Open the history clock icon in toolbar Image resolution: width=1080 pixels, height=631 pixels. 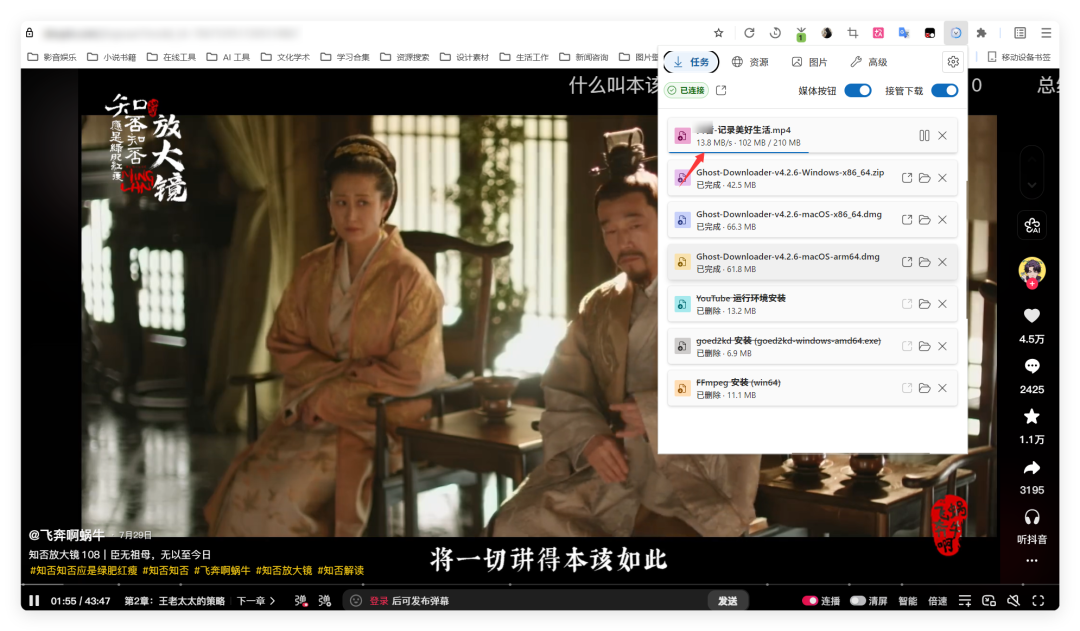pyautogui.click(x=776, y=33)
